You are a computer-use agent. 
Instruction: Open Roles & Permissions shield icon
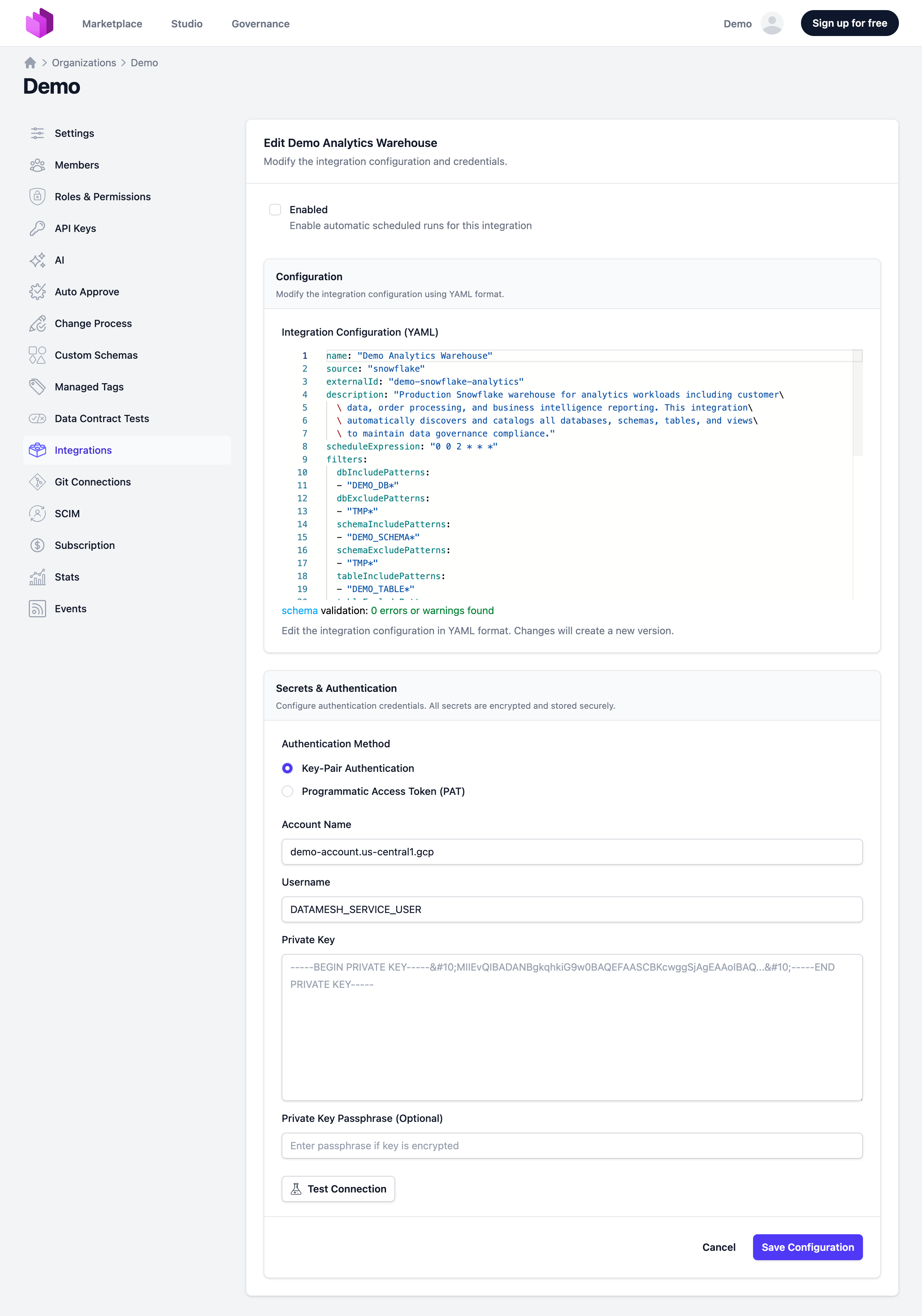[x=37, y=197]
